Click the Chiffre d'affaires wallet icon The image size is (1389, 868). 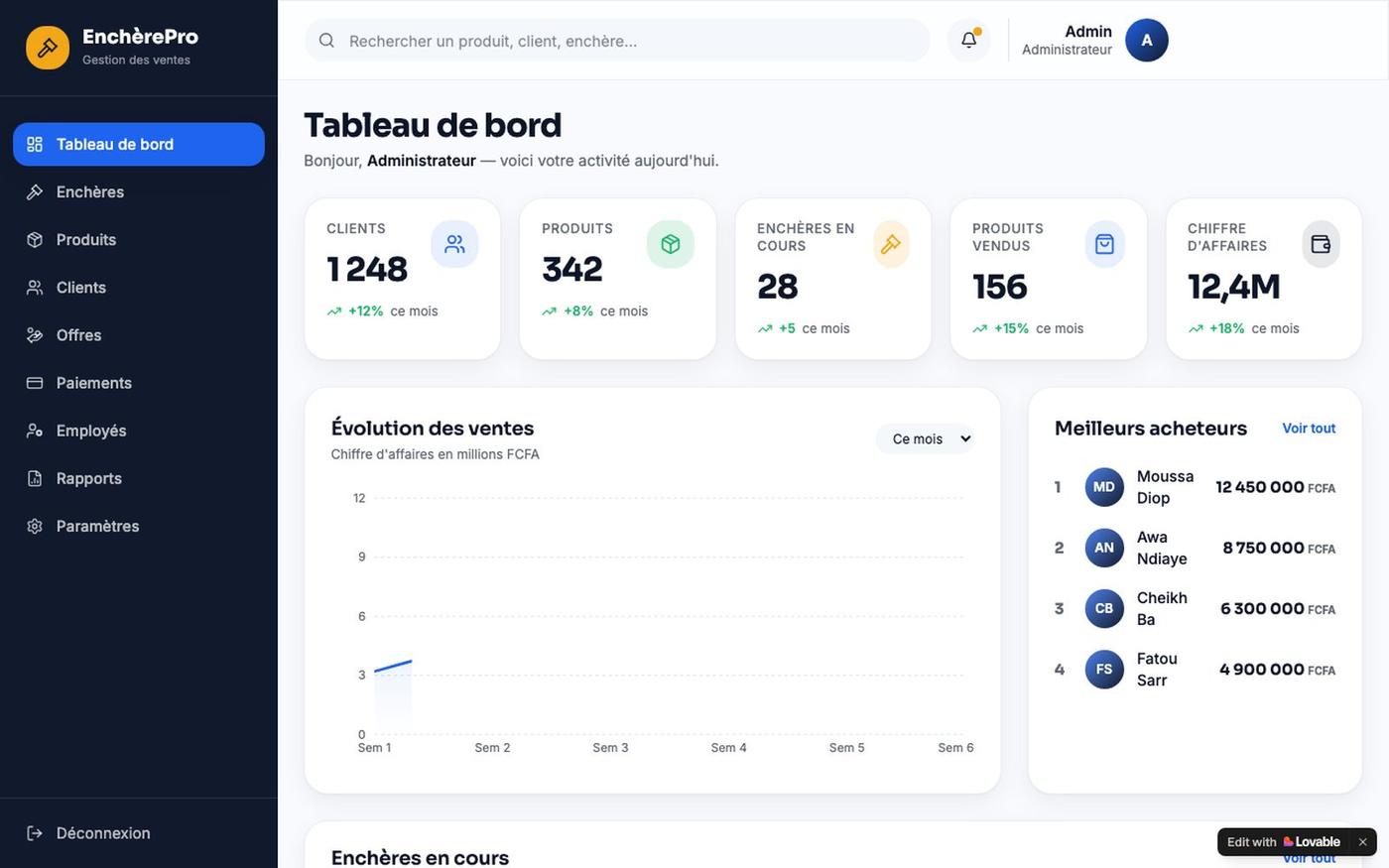pos(1321,244)
